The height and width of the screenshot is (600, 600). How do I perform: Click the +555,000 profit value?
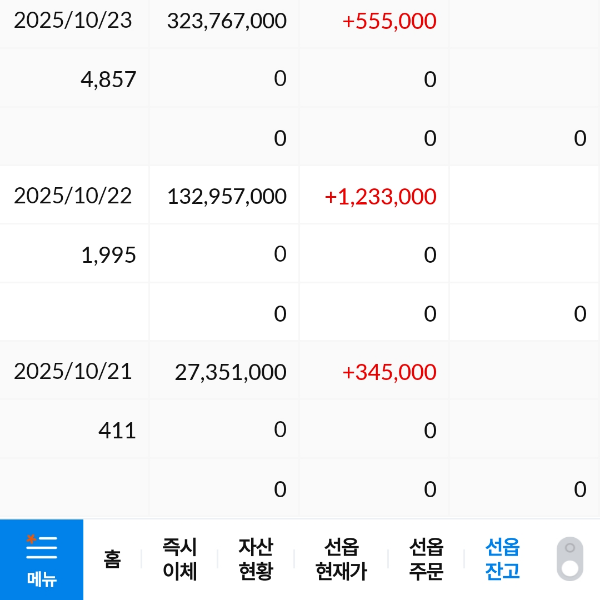(x=389, y=21)
